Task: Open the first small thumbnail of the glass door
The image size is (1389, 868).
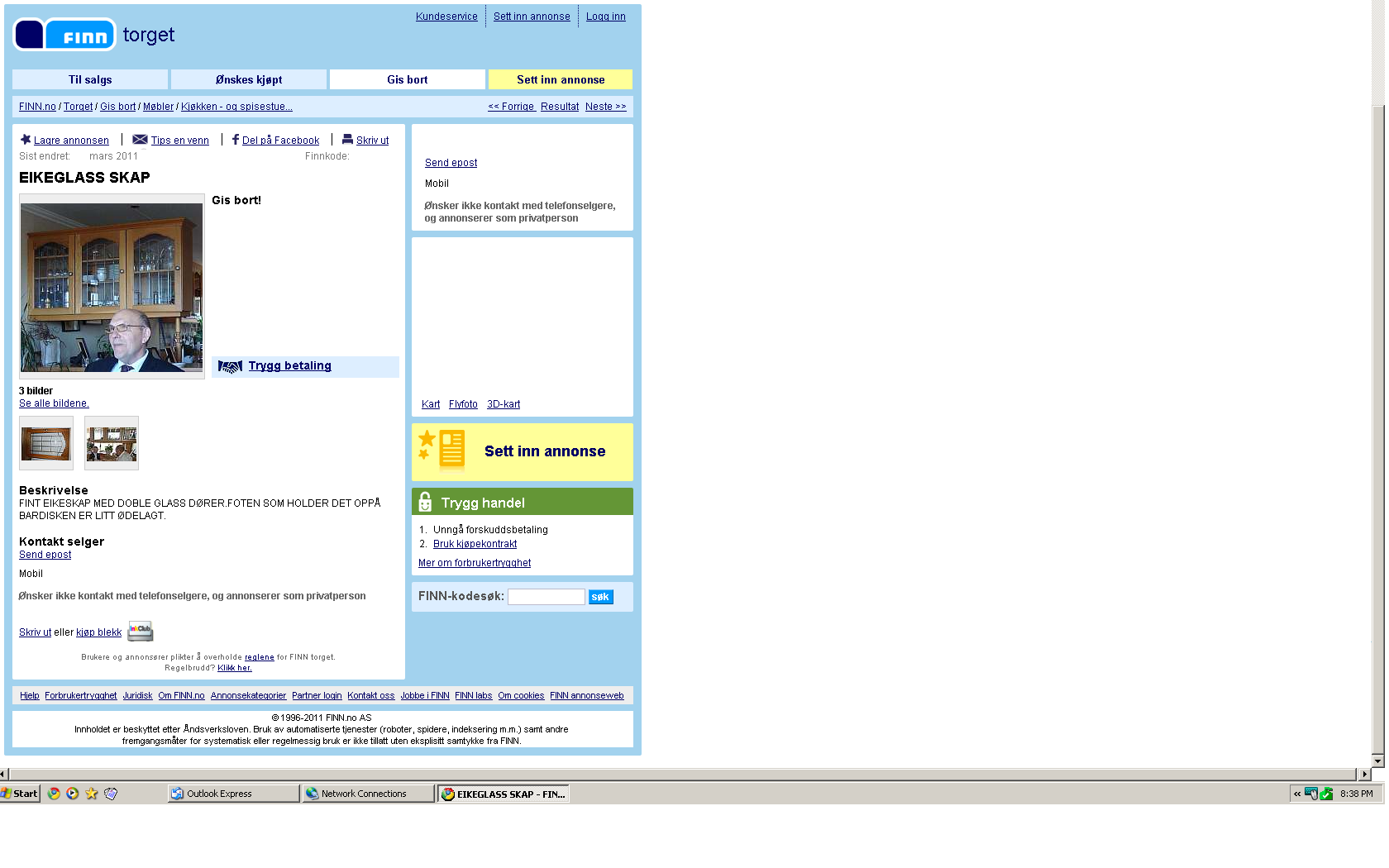Action: click(x=46, y=443)
